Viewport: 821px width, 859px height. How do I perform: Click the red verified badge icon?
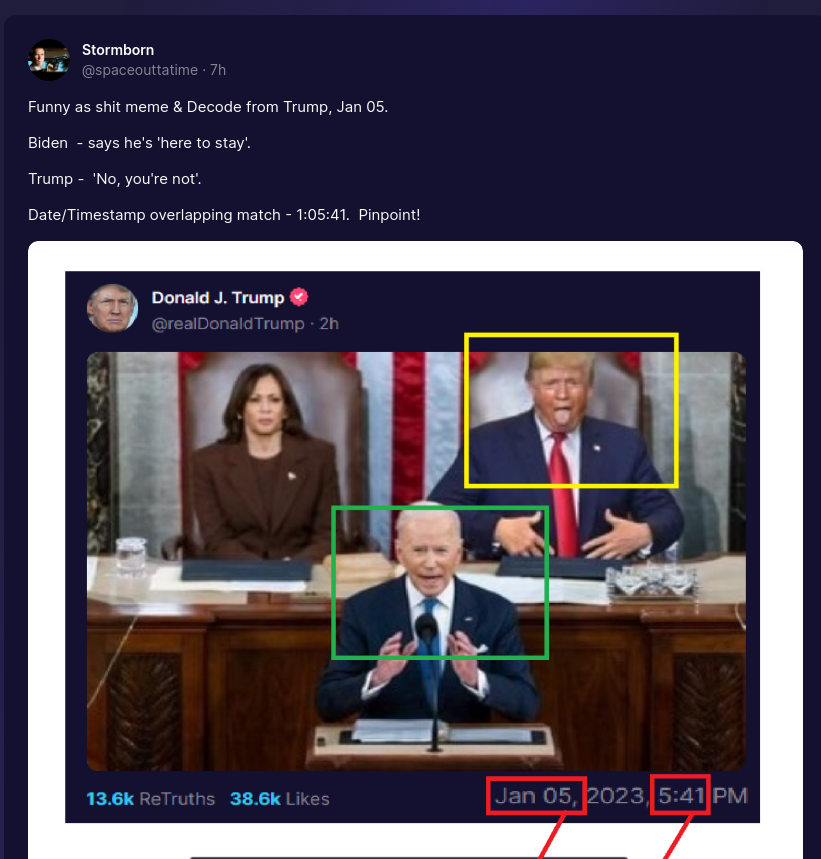pyautogui.click(x=298, y=297)
